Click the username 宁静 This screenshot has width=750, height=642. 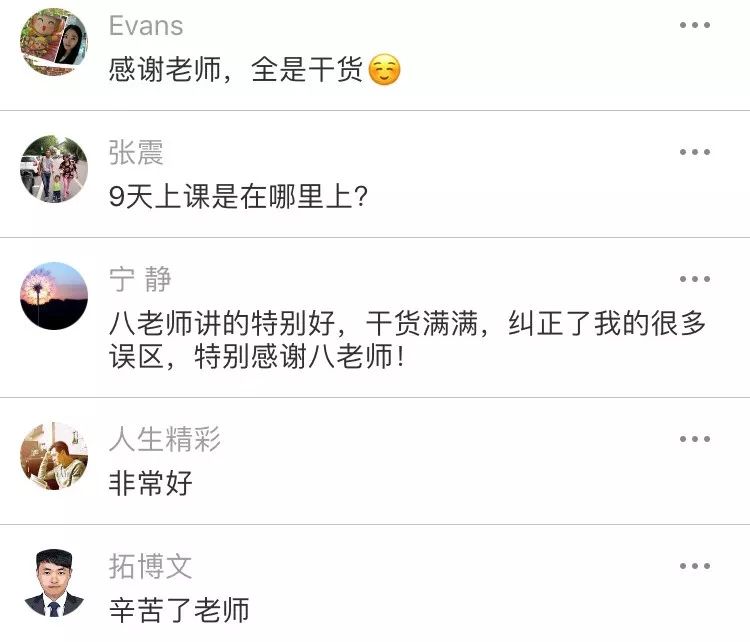[140, 280]
